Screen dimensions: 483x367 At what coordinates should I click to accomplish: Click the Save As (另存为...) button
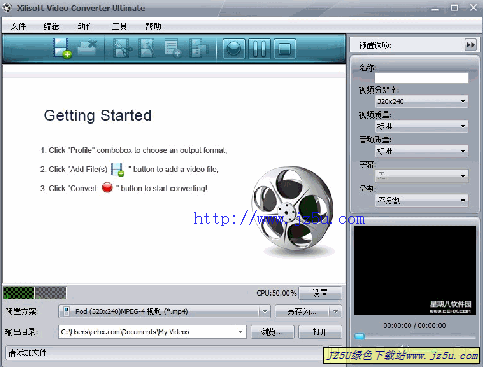302,312
